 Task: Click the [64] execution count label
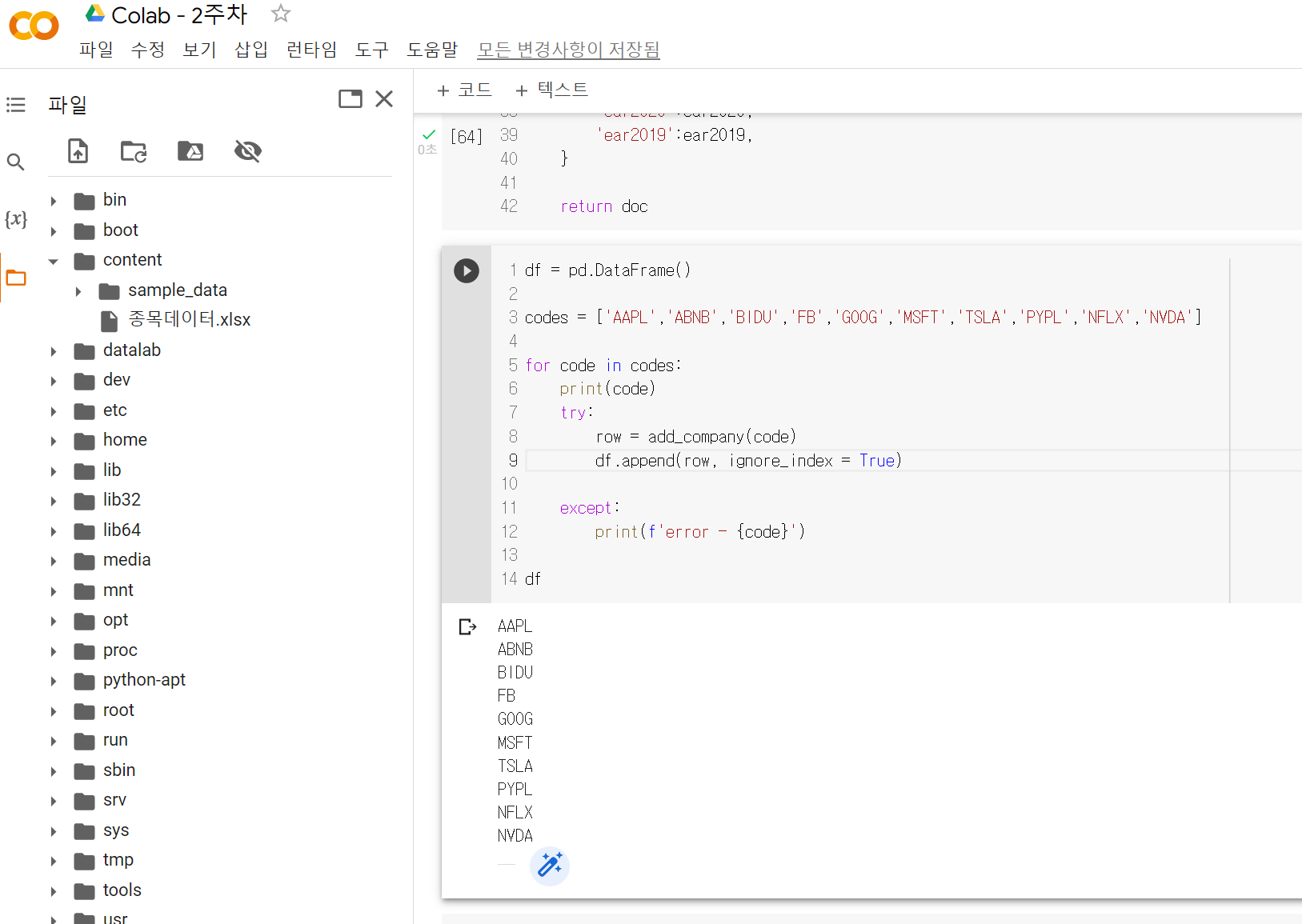pyautogui.click(x=466, y=137)
